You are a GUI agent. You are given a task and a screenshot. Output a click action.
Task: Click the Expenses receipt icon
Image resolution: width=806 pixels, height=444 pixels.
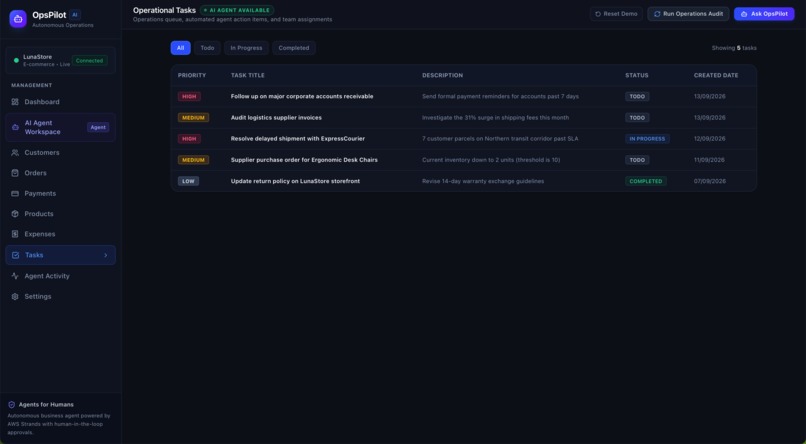pyautogui.click(x=15, y=234)
